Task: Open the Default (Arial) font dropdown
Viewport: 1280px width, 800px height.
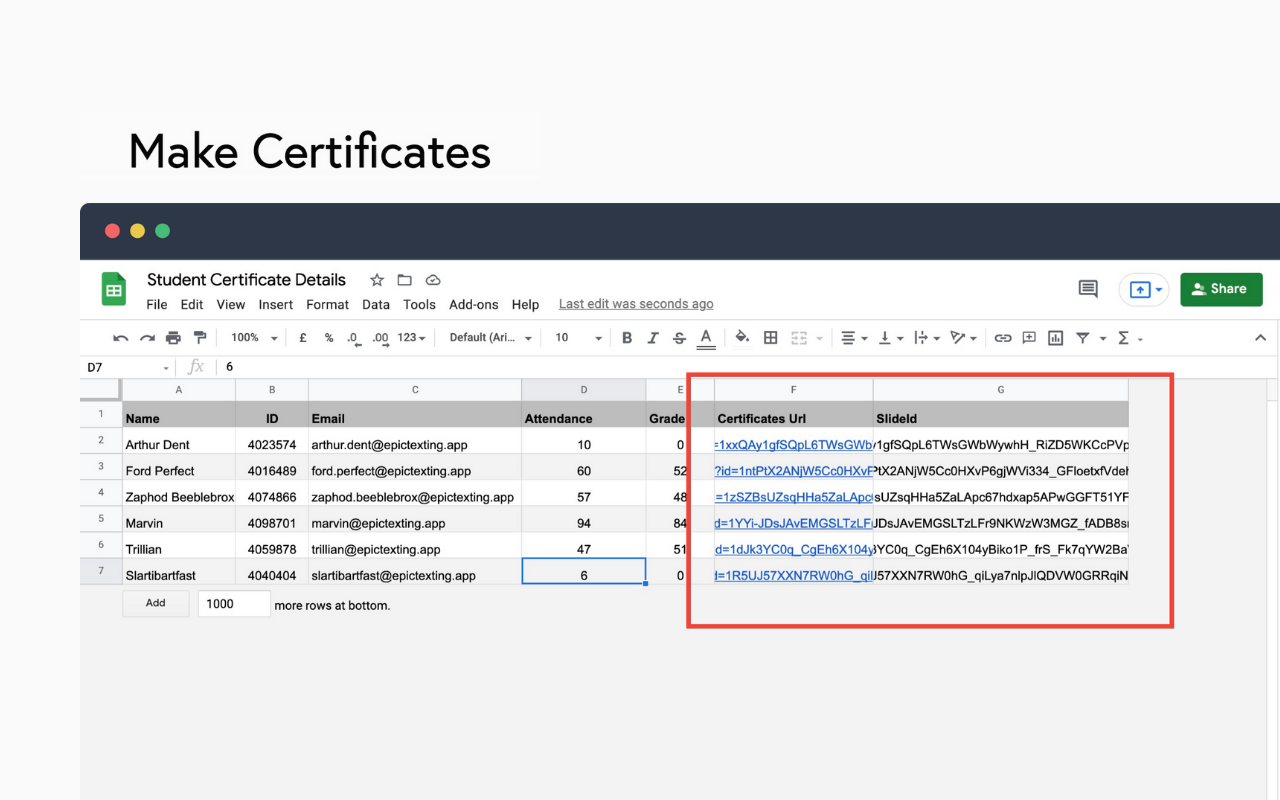Action: (490, 338)
